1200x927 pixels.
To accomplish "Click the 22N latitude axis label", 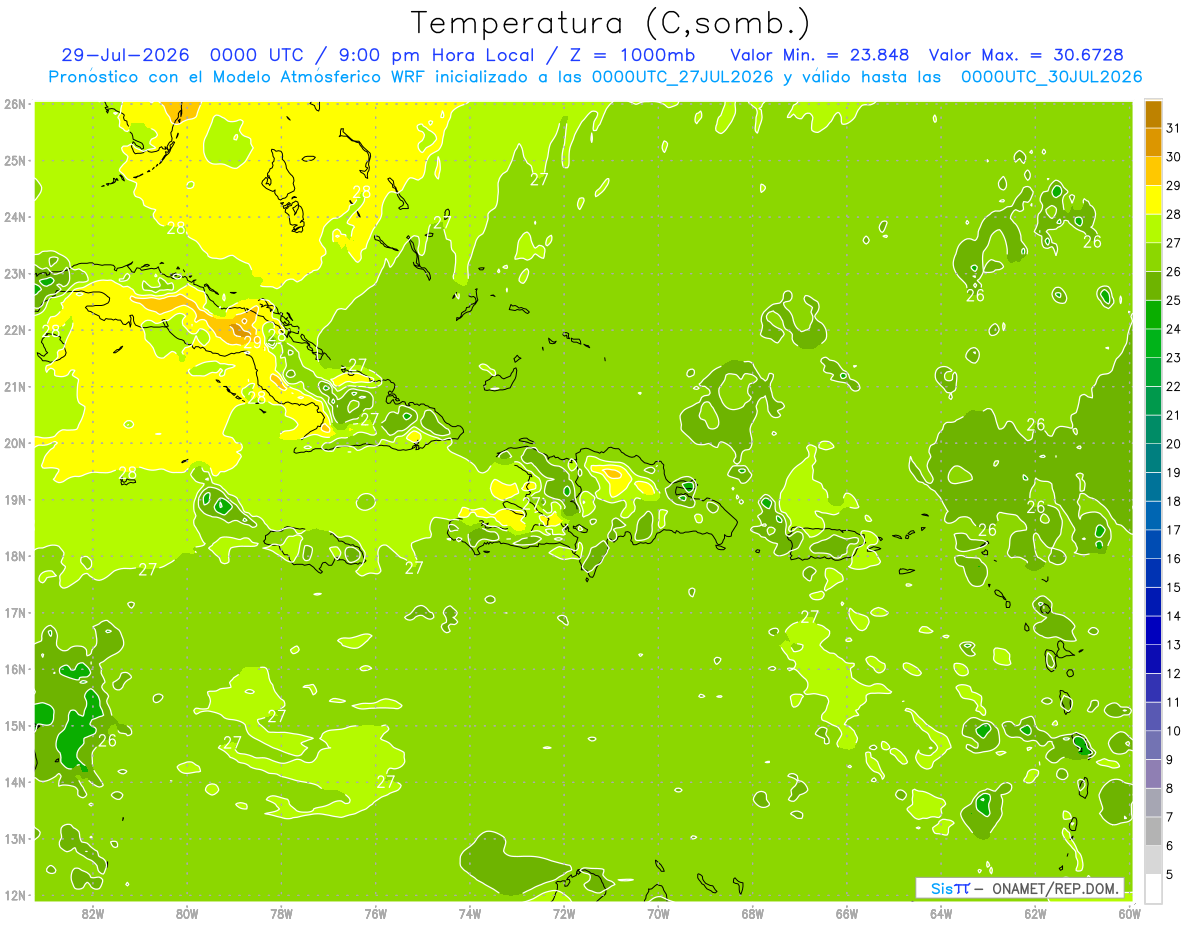I will point(15,330).
